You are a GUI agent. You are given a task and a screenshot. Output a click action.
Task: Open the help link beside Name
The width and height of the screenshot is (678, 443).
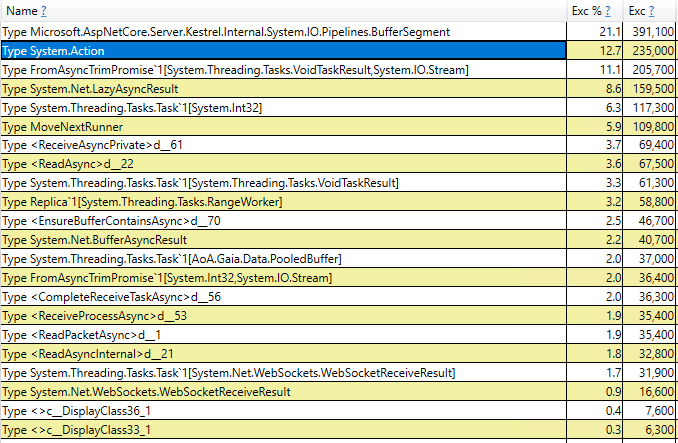(44, 10)
